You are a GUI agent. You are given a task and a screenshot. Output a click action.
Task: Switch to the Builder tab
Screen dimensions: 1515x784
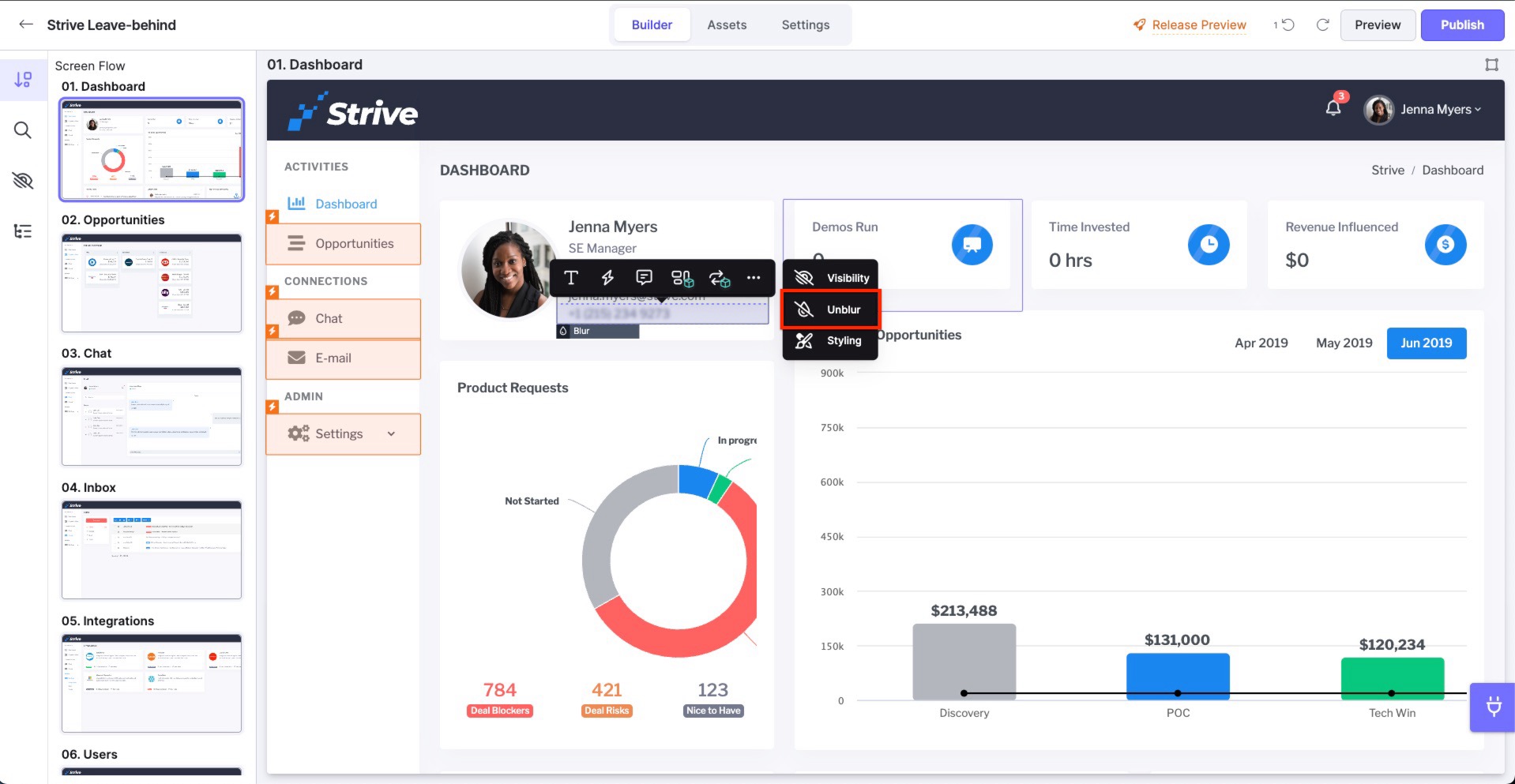coord(652,24)
